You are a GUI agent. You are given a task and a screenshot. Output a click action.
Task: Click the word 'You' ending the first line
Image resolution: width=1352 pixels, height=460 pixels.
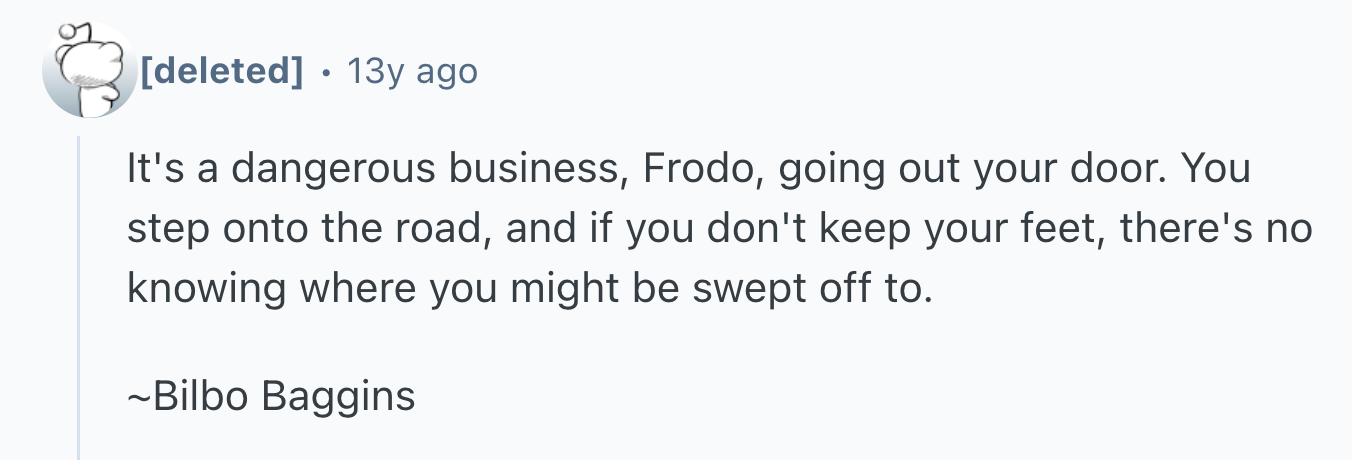[x=1217, y=169]
